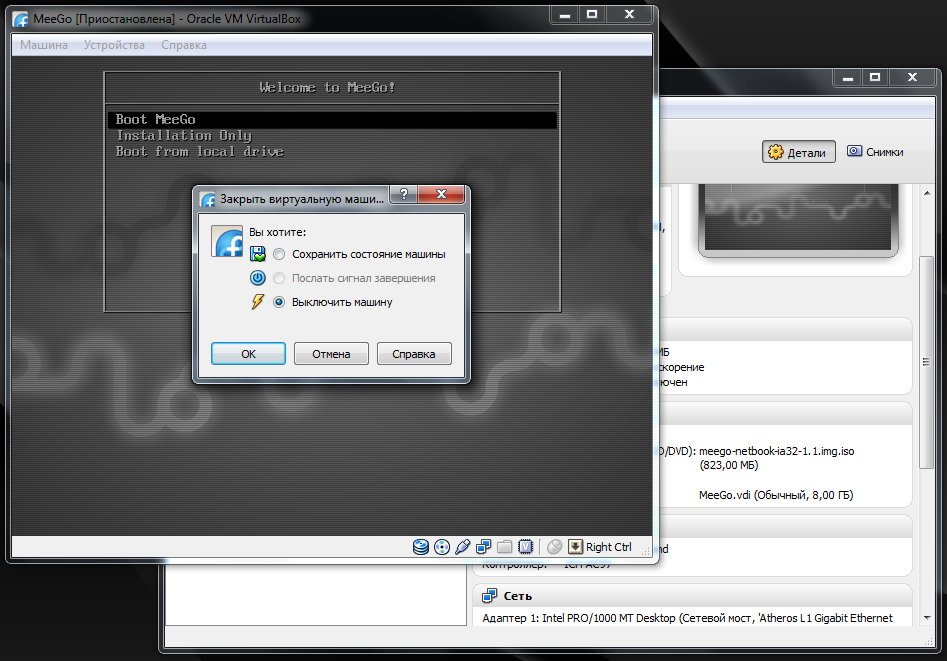This screenshot has width=947, height=661.
Task: Open the 'Устройства' menu
Action: [114, 45]
